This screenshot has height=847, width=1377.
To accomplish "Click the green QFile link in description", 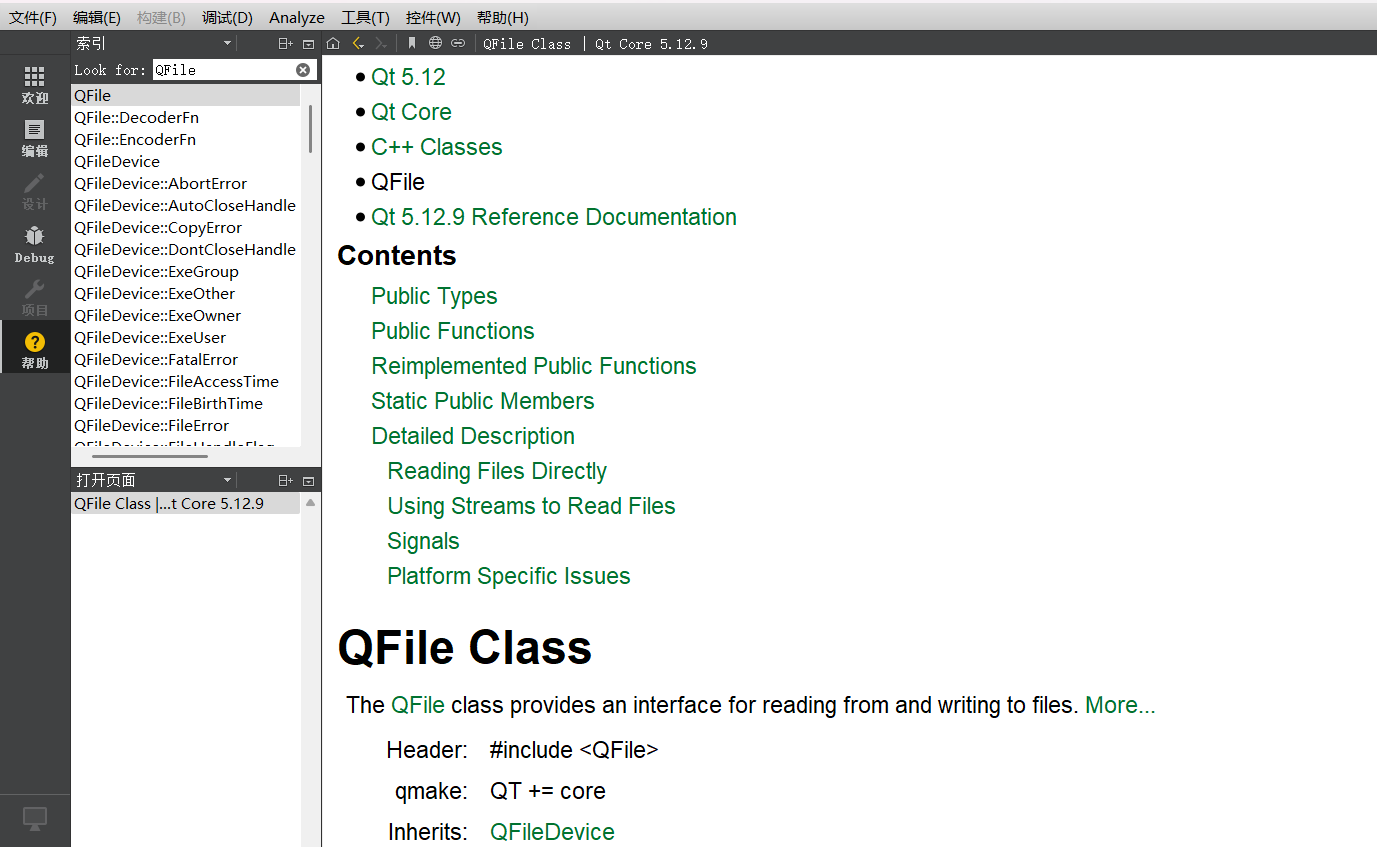I will click(x=418, y=705).
